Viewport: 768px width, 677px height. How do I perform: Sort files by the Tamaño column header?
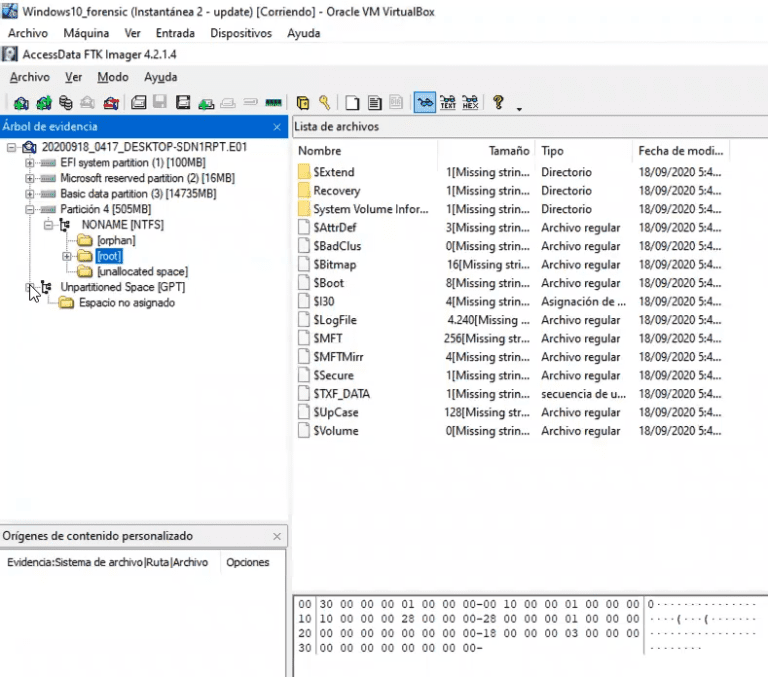[x=508, y=151]
